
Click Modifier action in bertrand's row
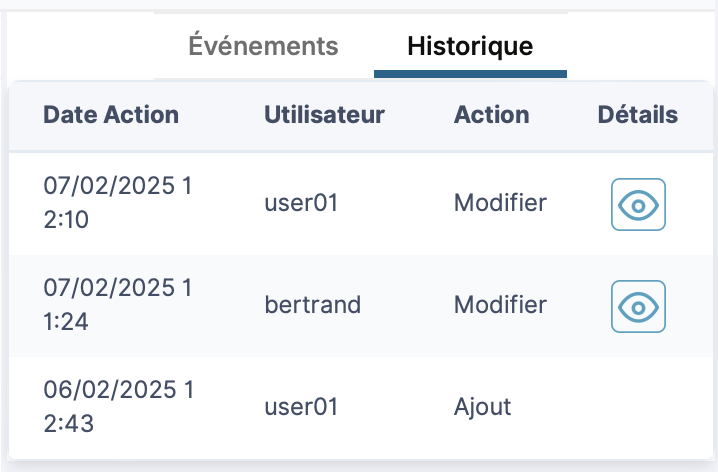500,305
